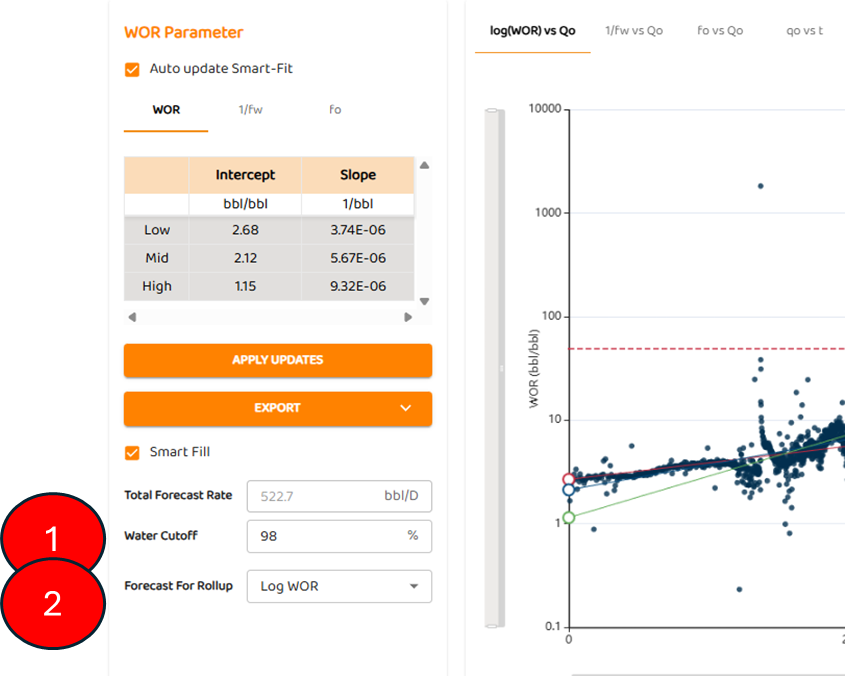Click the table's right scroll arrow
Screen dimensions: 845x676
(408, 317)
